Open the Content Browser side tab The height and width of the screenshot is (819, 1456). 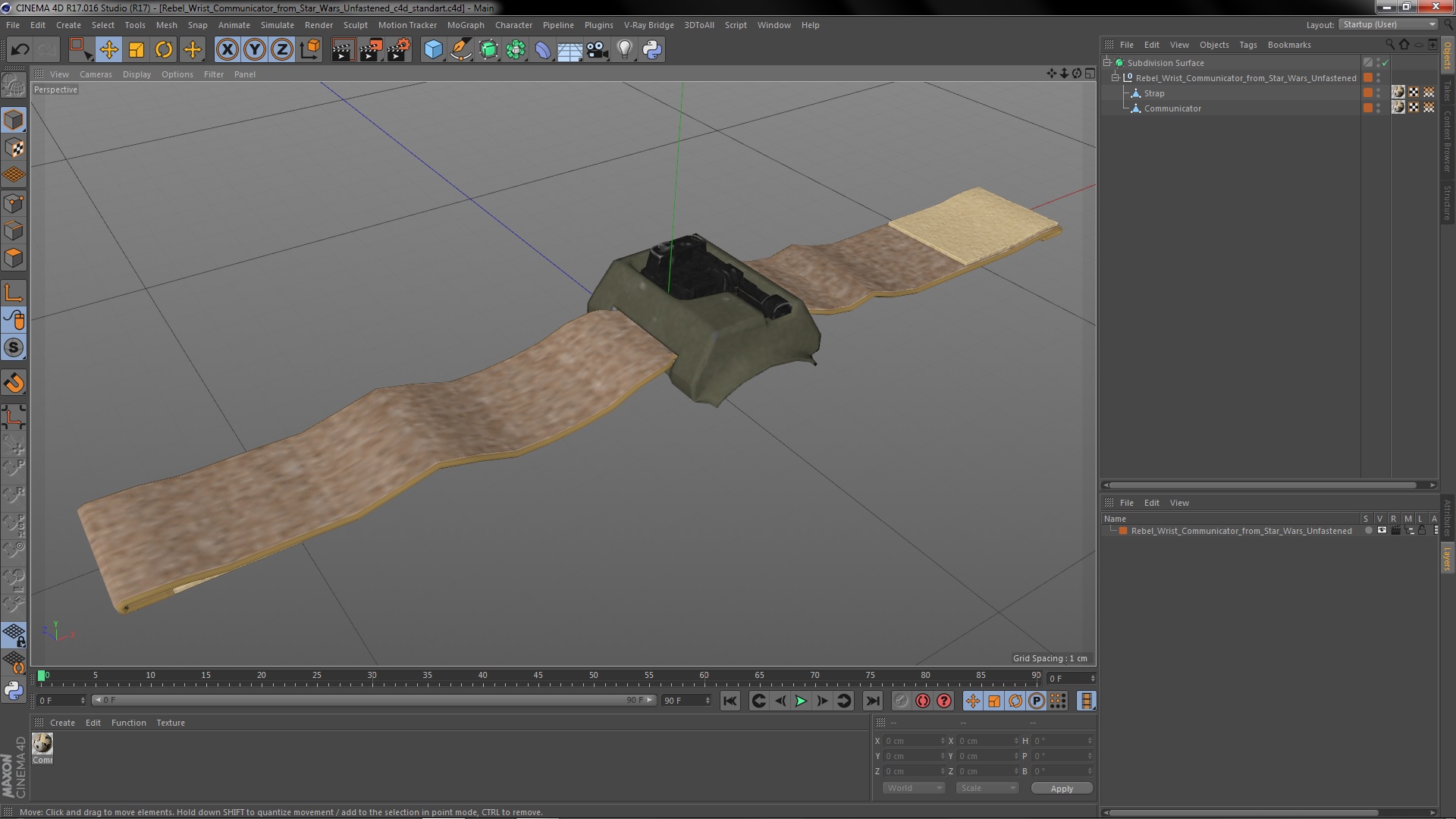[x=1448, y=141]
